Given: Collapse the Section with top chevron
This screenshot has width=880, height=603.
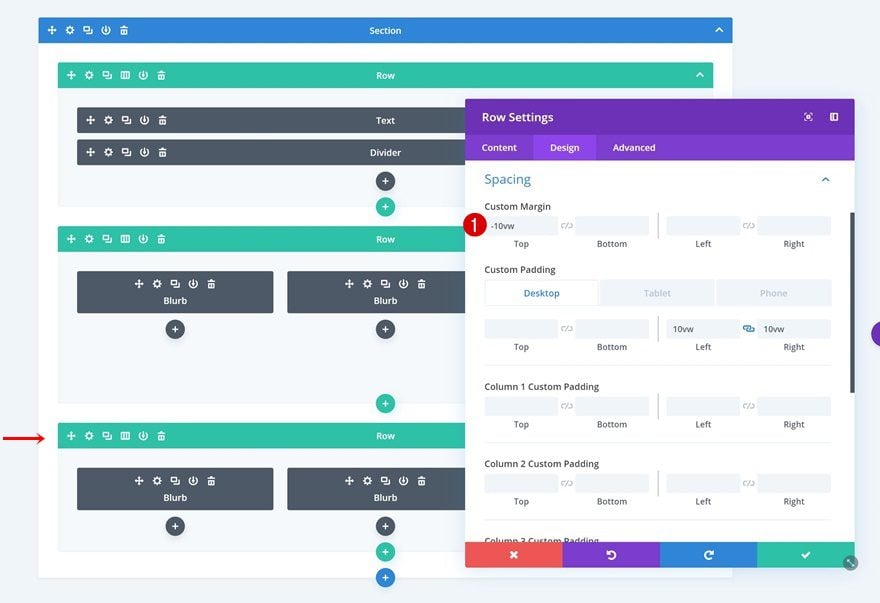Looking at the screenshot, I should click(719, 30).
